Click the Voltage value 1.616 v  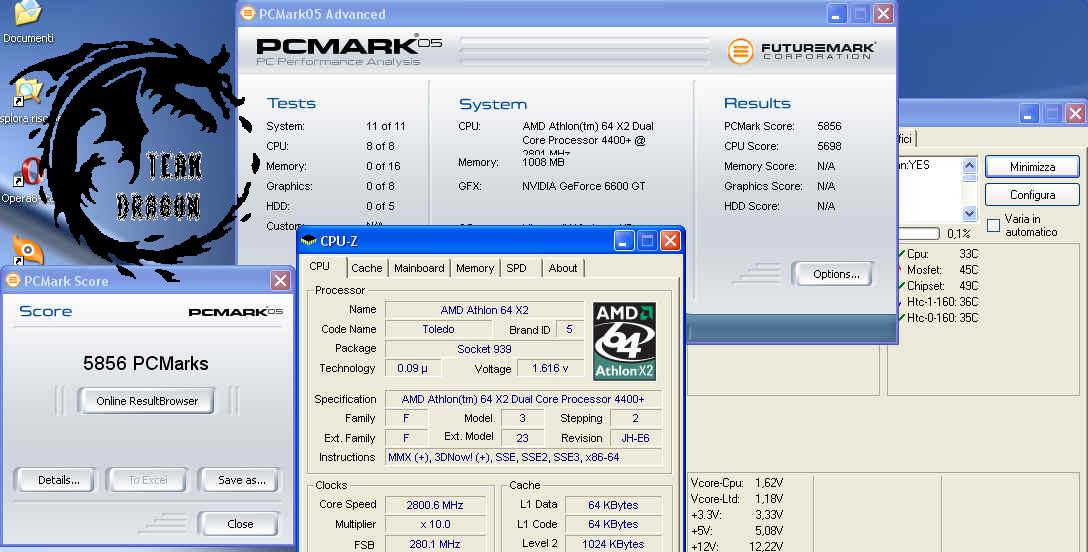coord(550,368)
